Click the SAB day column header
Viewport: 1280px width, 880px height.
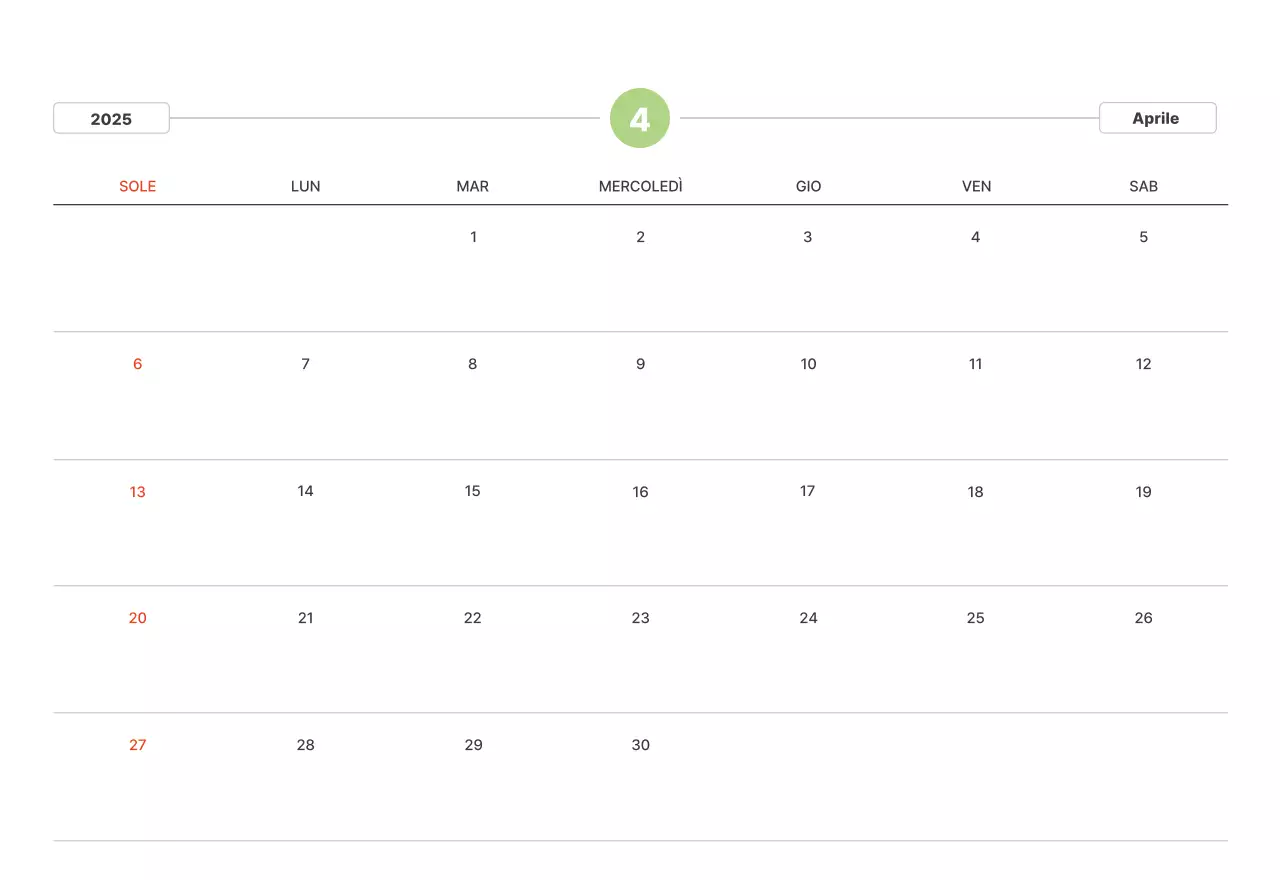point(1143,186)
